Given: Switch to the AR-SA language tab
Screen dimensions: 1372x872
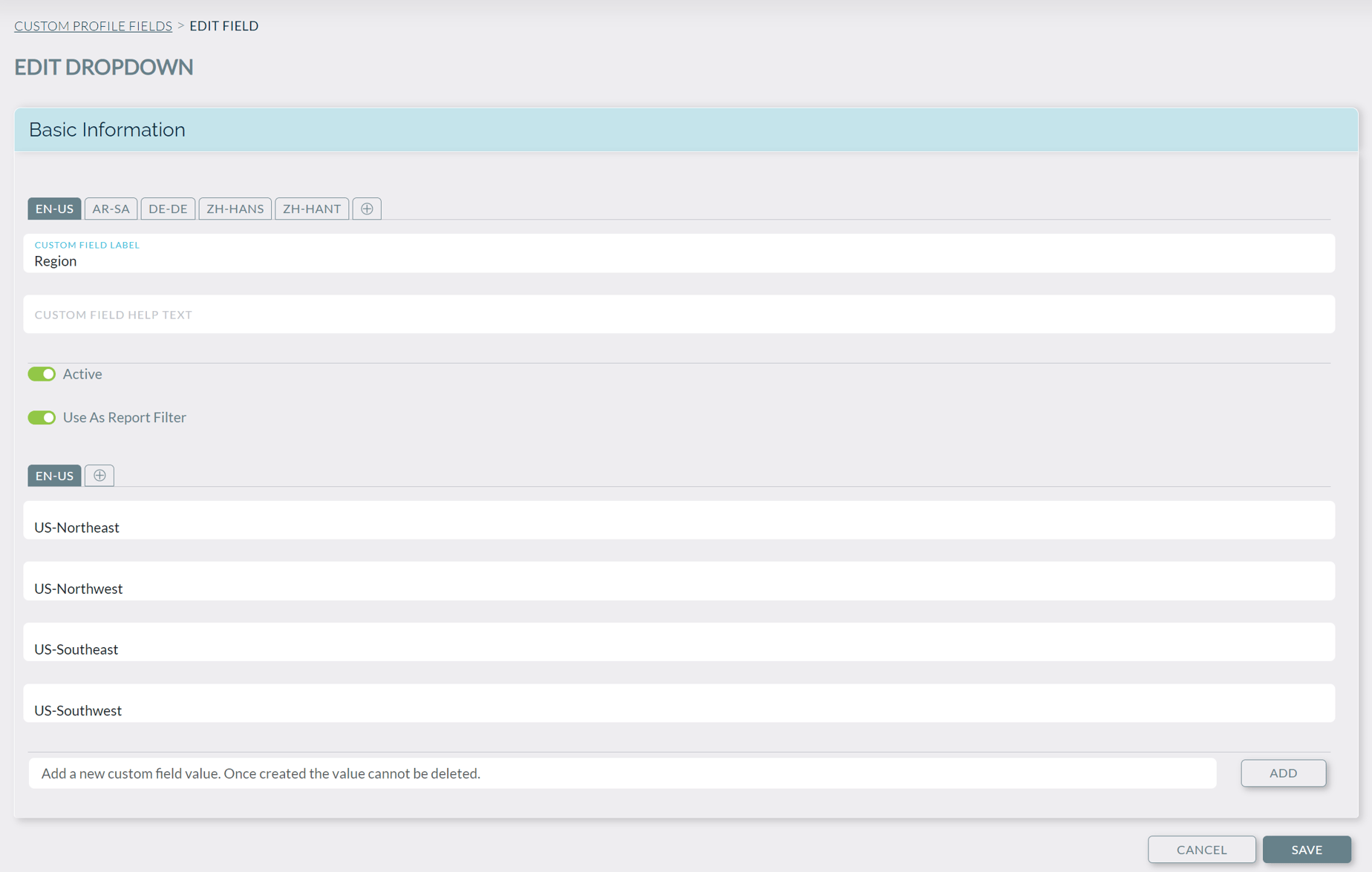Looking at the screenshot, I should click(x=111, y=209).
